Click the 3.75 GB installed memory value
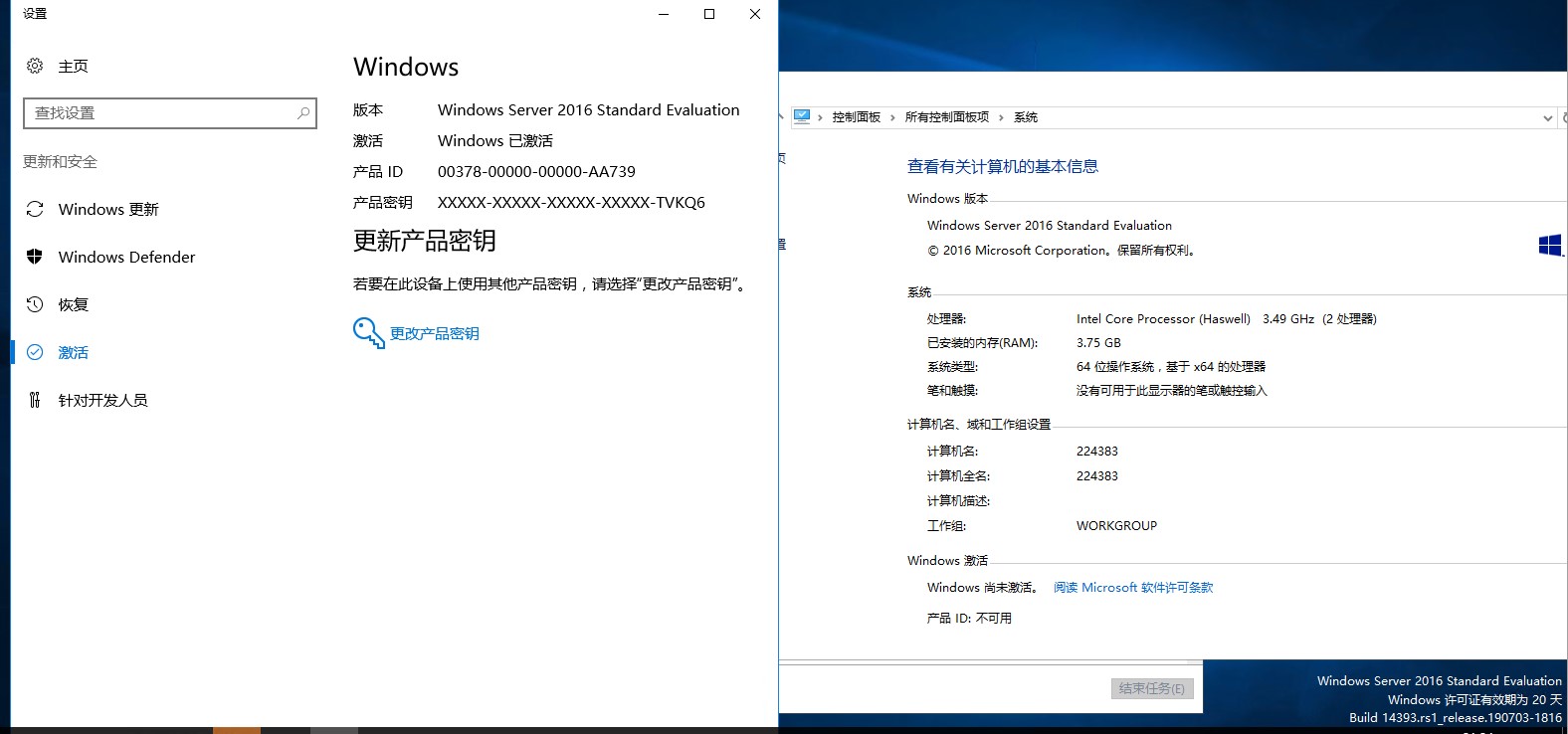Screen dimensions: 1568x734 [x=1098, y=343]
